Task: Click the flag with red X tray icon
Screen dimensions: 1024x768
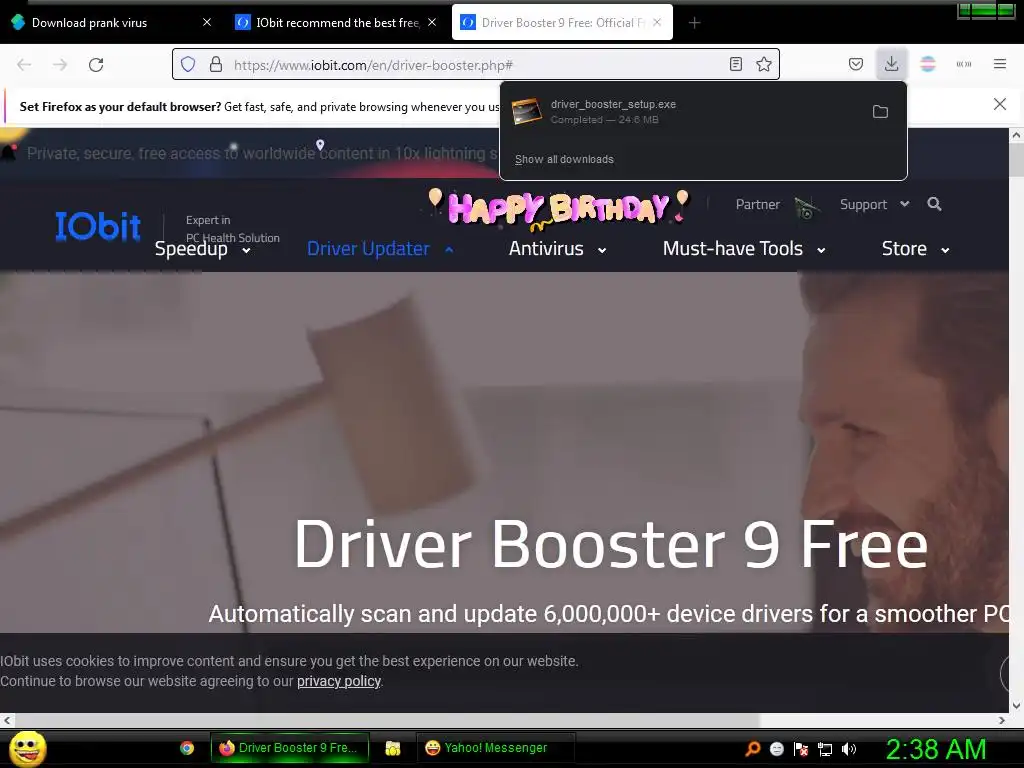Action: tap(801, 749)
